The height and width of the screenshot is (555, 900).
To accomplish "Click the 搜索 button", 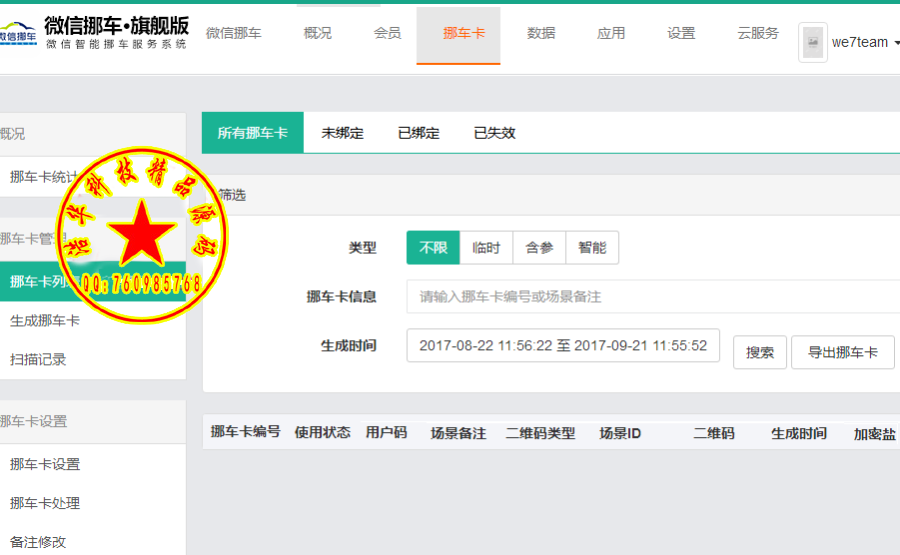I will tap(760, 352).
